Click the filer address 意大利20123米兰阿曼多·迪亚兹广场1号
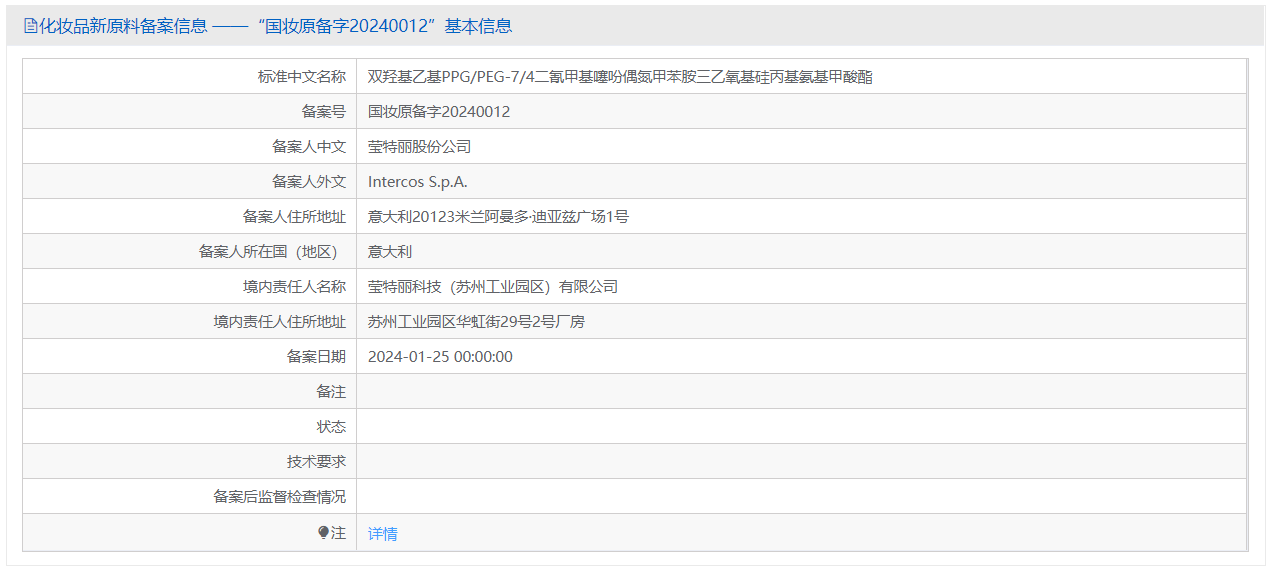1273x571 pixels. 498,216
